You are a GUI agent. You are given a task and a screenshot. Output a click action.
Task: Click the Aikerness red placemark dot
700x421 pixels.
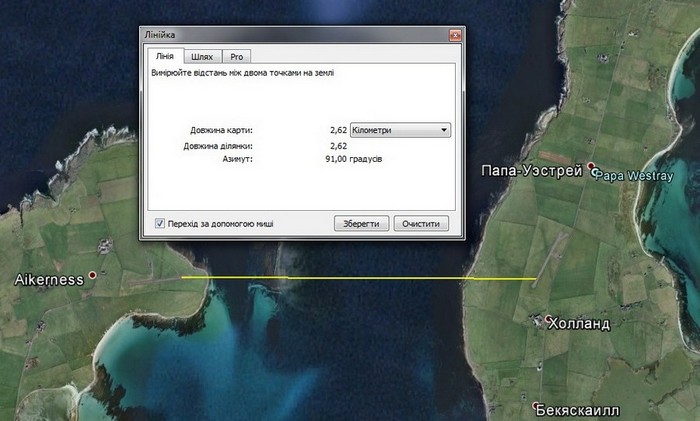coord(93,275)
